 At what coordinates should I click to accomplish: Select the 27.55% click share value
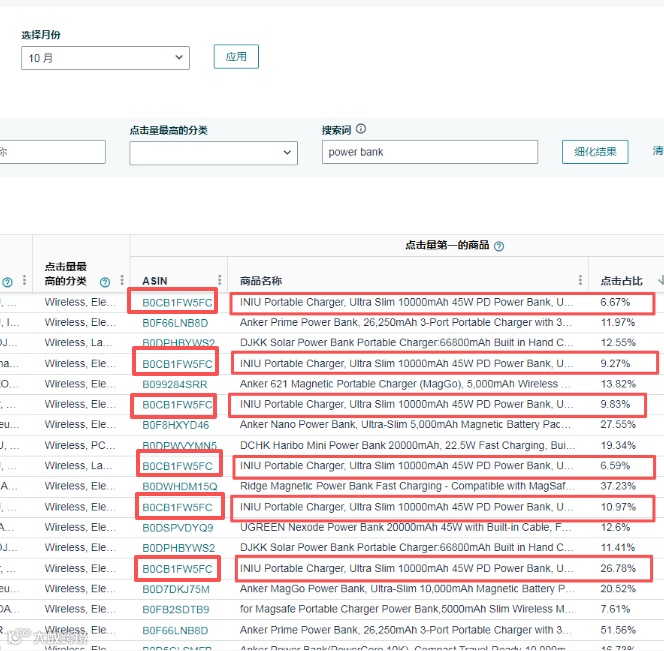pos(618,425)
